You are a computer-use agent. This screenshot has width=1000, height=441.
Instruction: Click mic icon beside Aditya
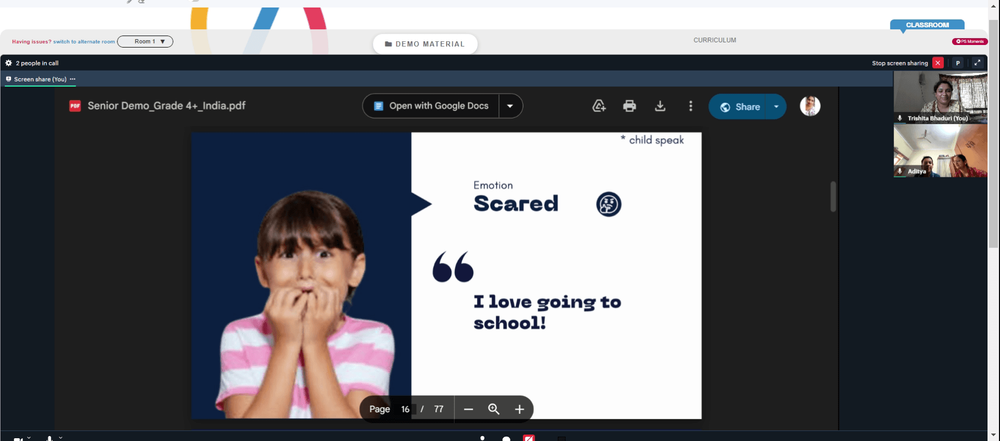pyautogui.click(x=900, y=171)
